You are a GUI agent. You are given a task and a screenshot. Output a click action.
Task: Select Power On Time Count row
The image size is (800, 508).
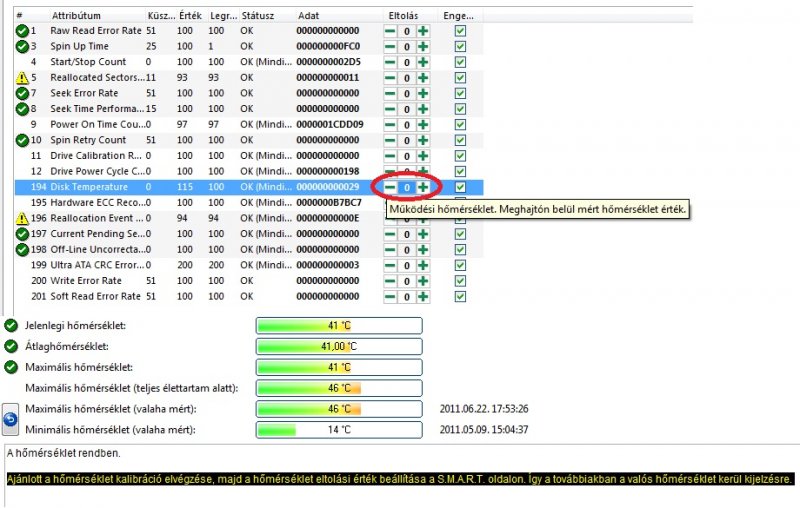pos(248,124)
